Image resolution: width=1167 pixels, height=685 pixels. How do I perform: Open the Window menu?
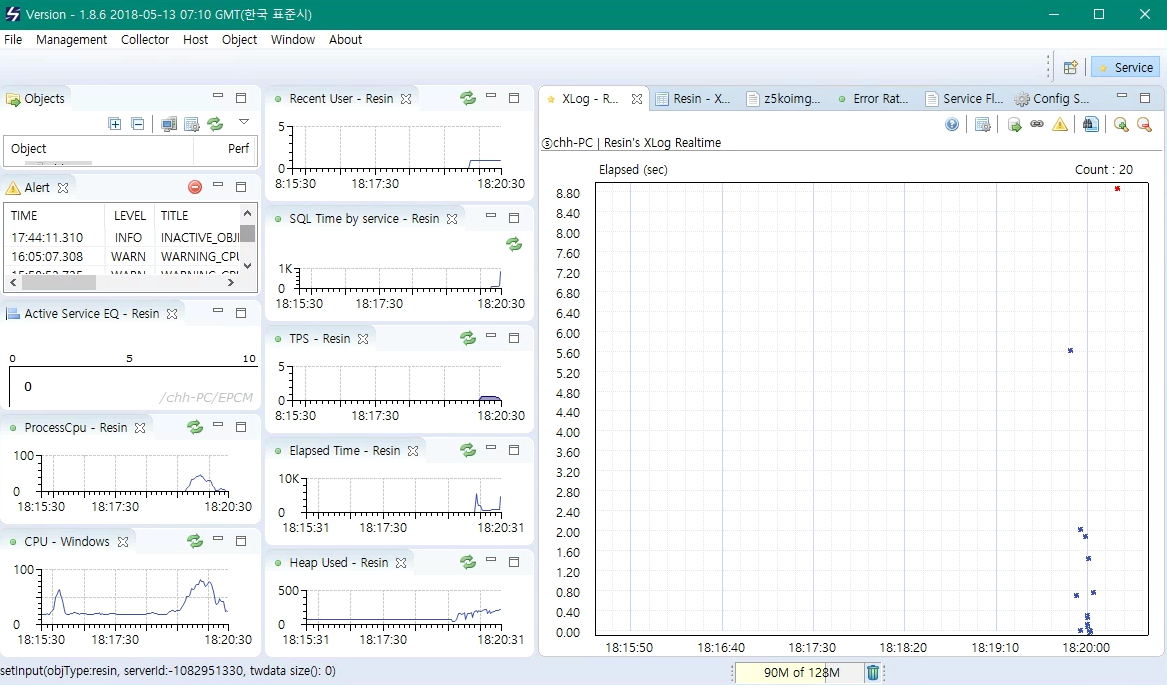tap(292, 39)
